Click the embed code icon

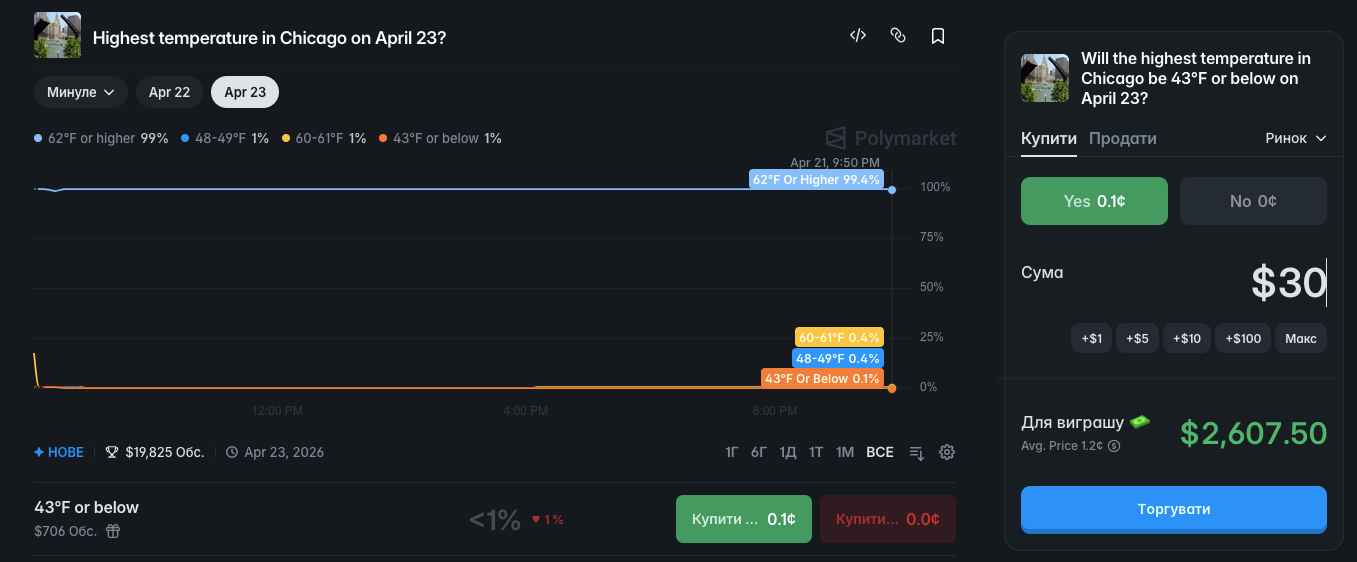click(x=857, y=36)
